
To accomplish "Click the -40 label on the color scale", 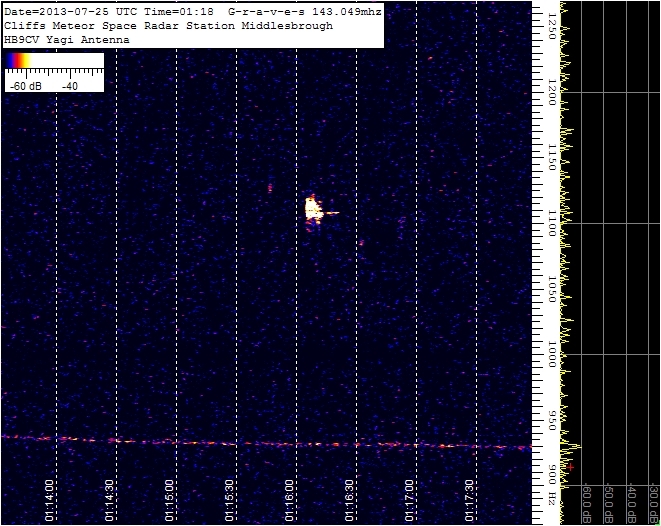I will click(70, 86).
